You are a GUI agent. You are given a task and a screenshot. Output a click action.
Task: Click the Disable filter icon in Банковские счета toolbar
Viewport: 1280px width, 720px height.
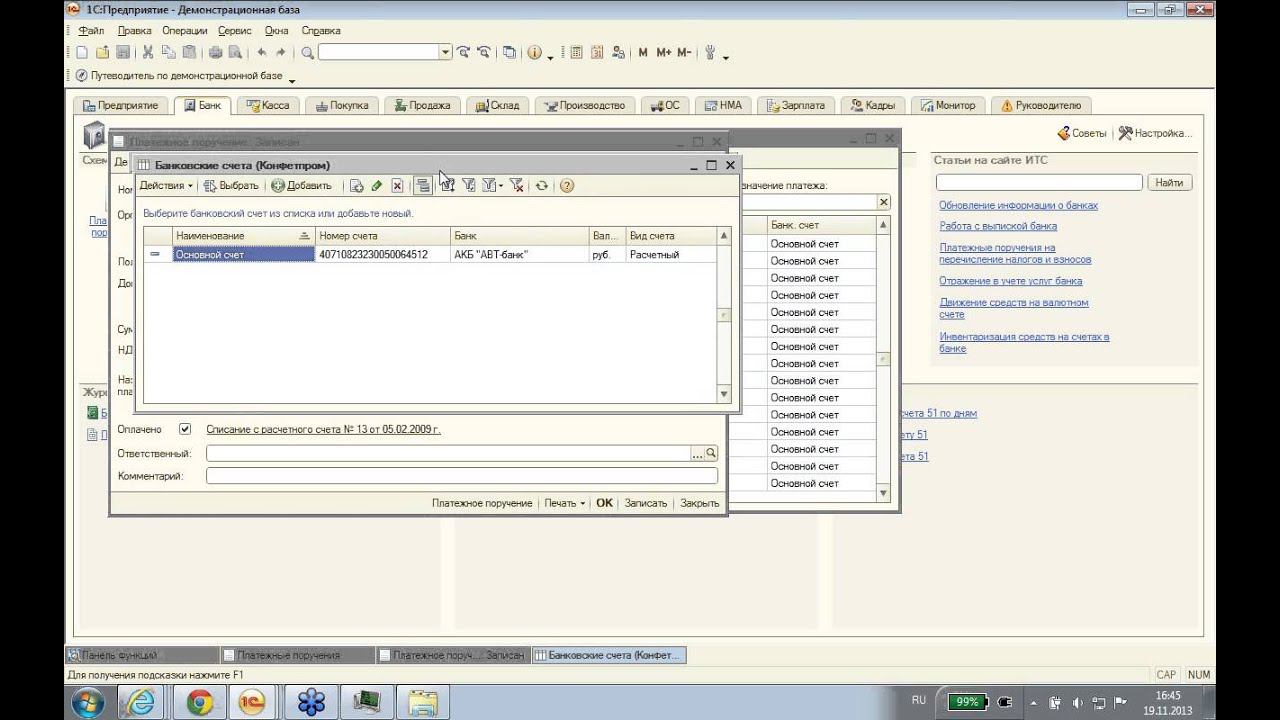[x=516, y=185]
